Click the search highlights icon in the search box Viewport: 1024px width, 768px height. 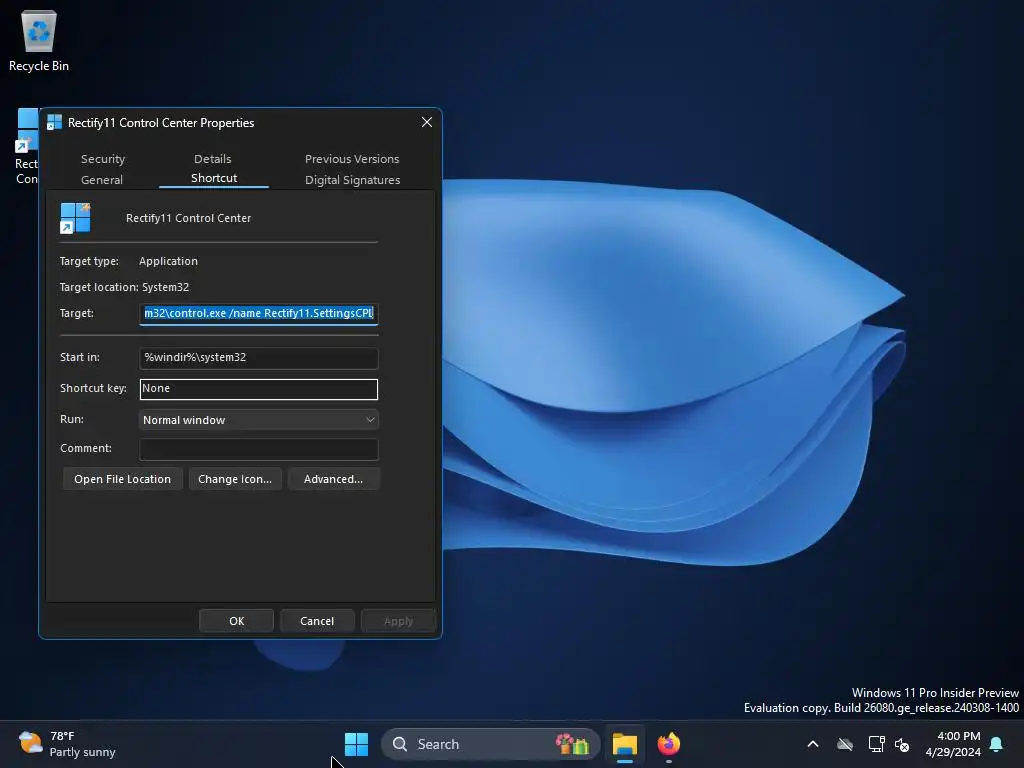[573, 744]
